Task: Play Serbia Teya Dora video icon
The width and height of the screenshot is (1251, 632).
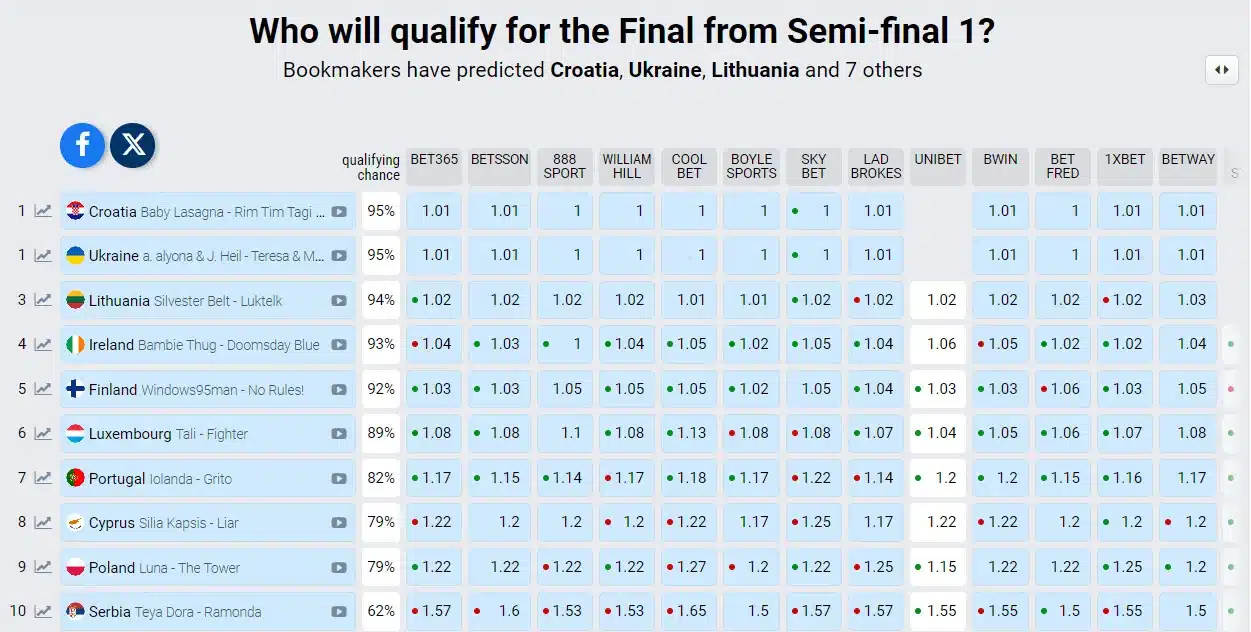Action: pyautogui.click(x=339, y=611)
